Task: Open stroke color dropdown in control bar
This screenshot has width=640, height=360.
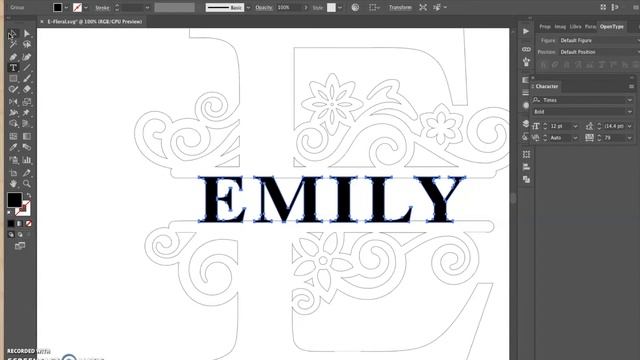Action: coord(86,7)
